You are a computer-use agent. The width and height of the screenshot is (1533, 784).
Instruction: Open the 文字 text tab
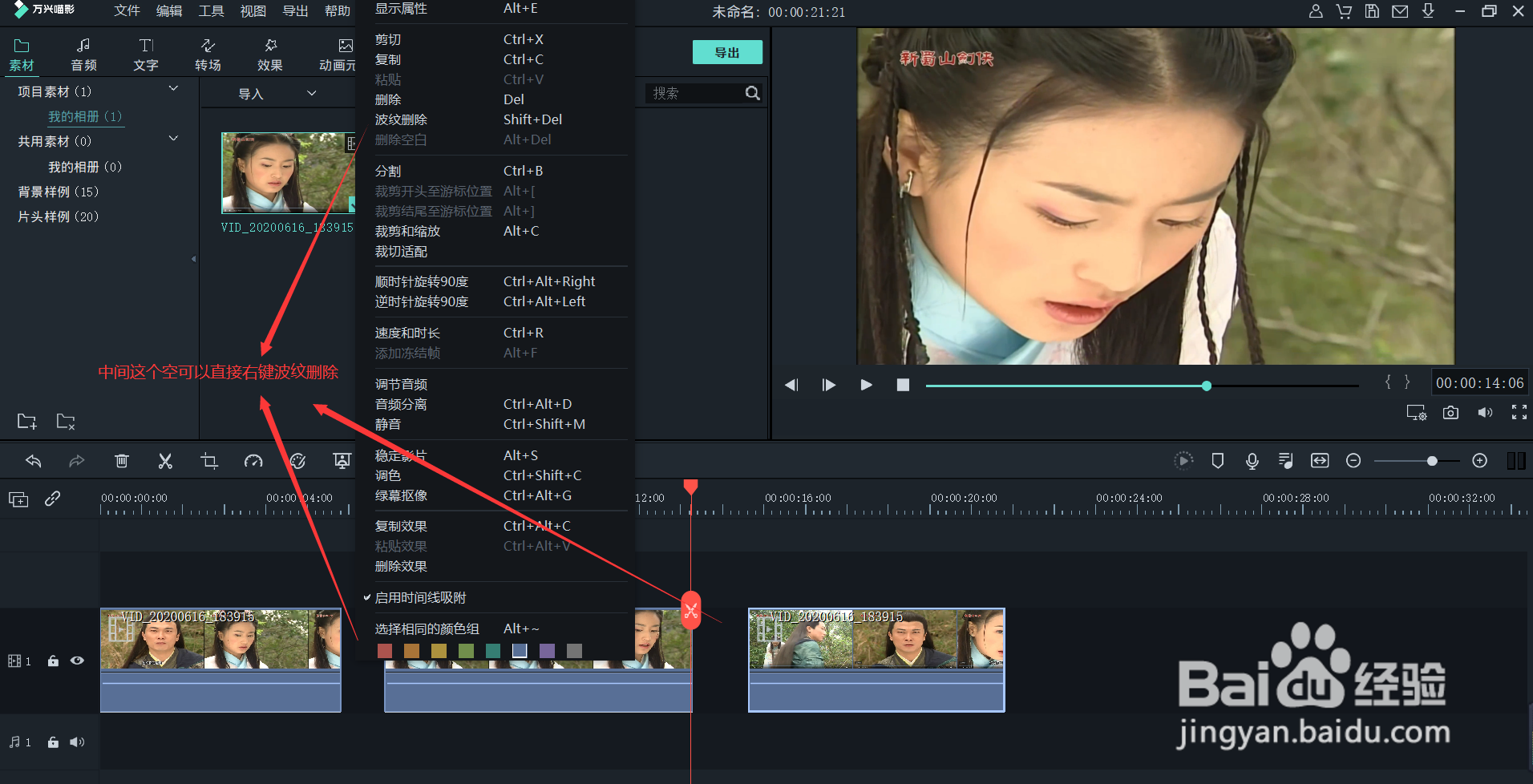(x=146, y=55)
